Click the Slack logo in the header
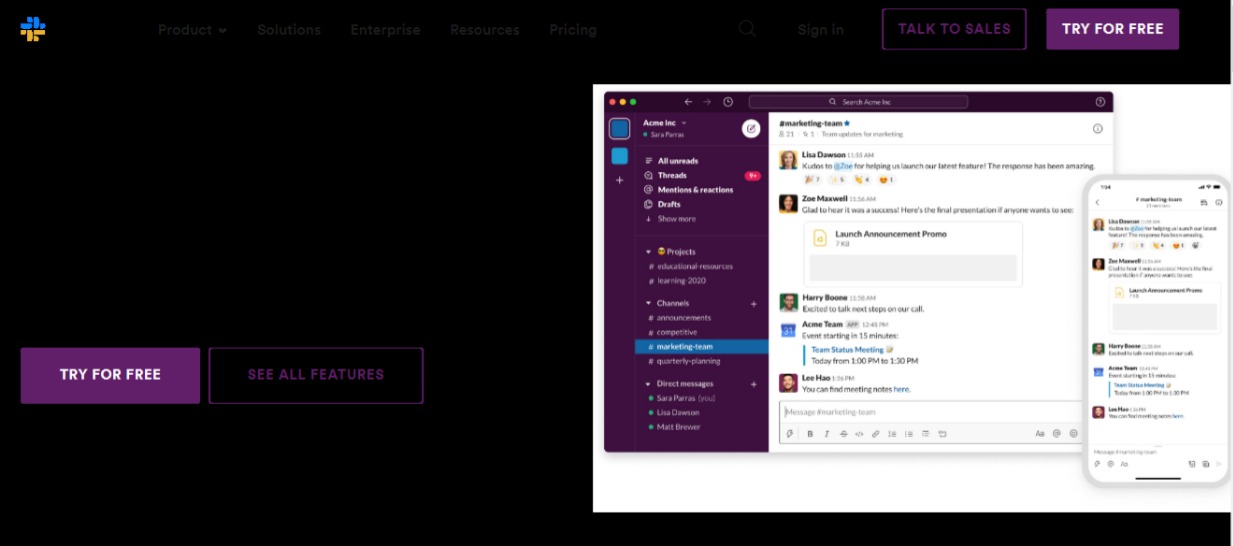Viewport: 1233px width, 546px height. (33, 29)
